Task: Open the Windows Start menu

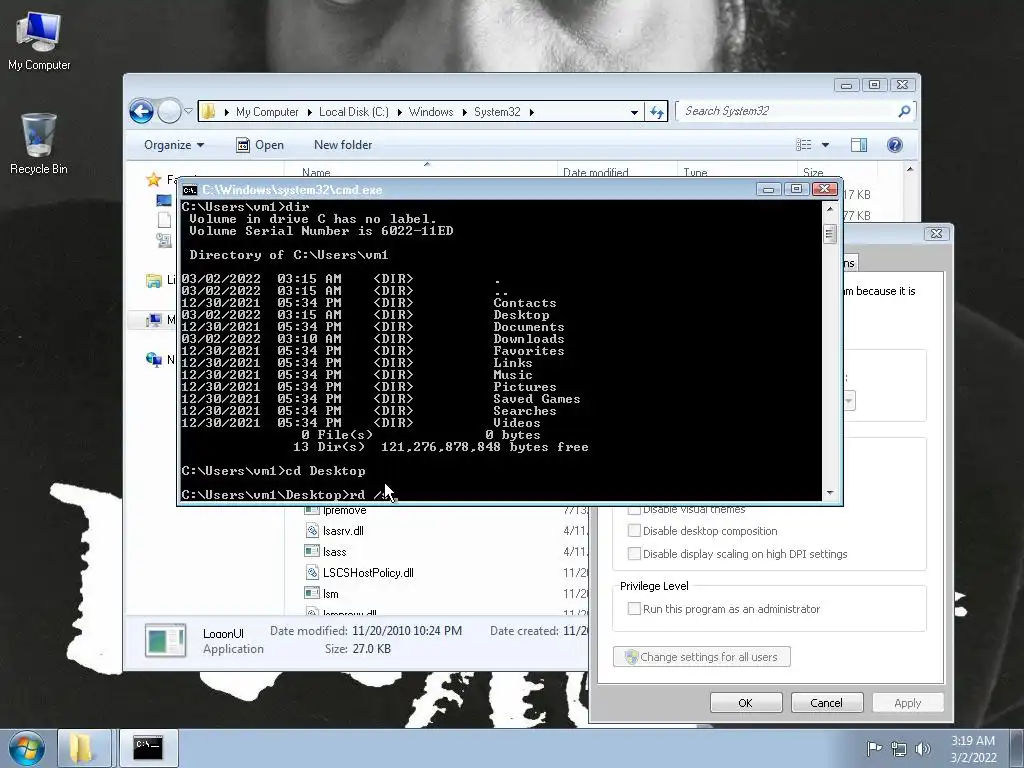Action: pos(26,748)
